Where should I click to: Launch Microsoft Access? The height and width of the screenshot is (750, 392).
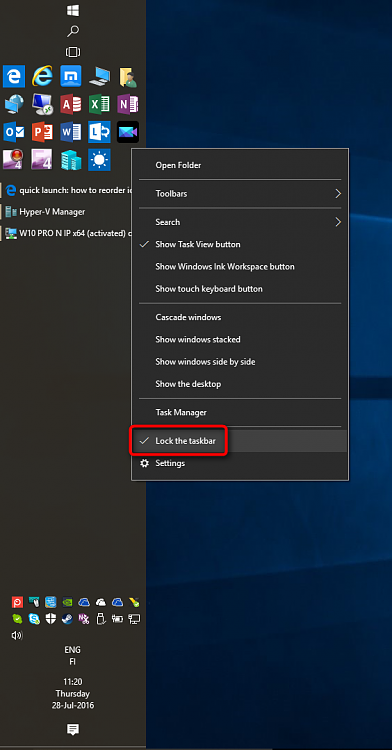pos(71,104)
